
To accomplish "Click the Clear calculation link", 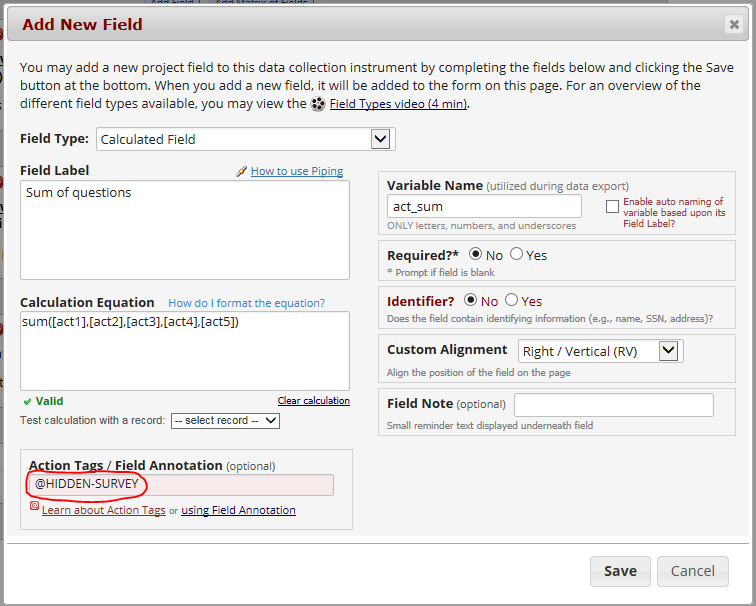I will 313,401.
